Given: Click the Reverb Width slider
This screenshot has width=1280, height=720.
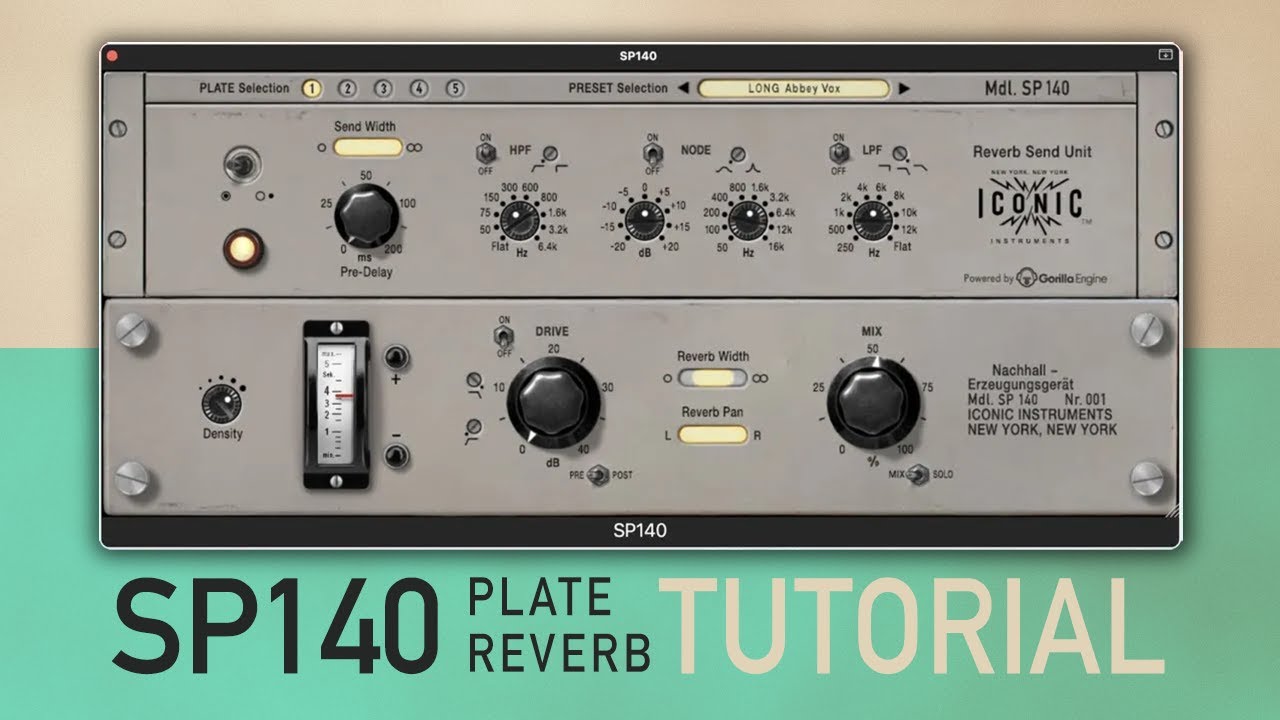Looking at the screenshot, I should point(713,378).
